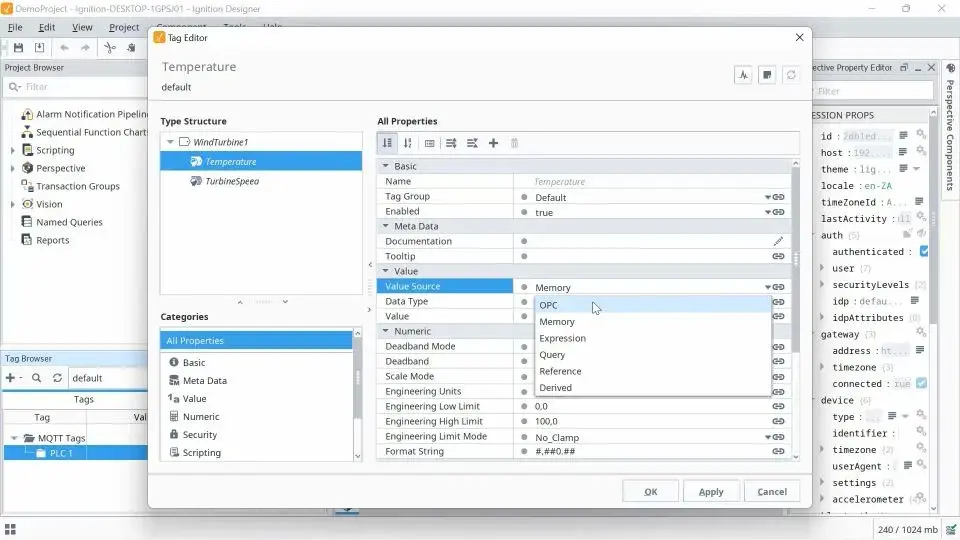Select the TurbineSpeed tag in Type Structure
960x540 pixels.
(231, 181)
